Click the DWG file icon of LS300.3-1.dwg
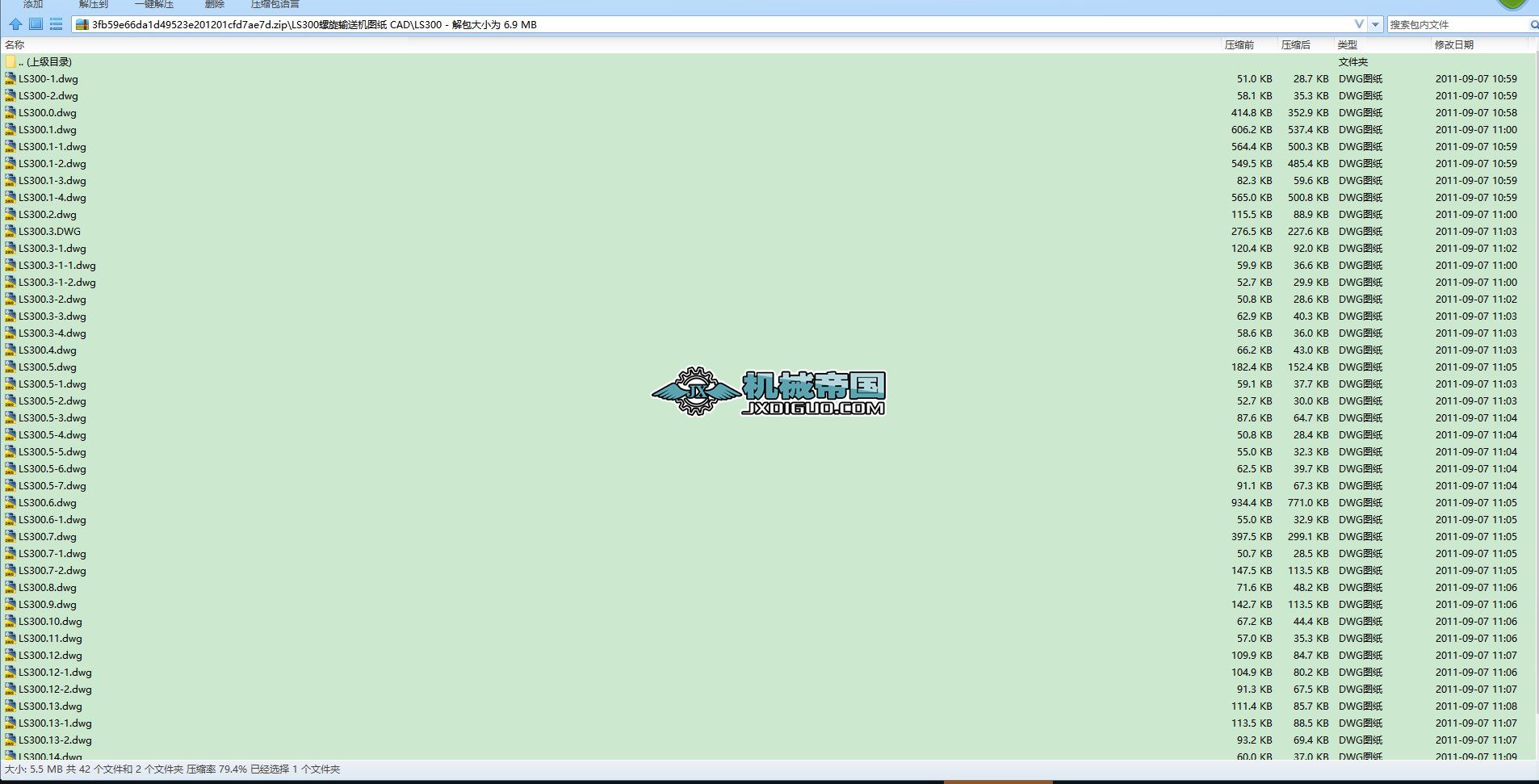 click(x=10, y=249)
